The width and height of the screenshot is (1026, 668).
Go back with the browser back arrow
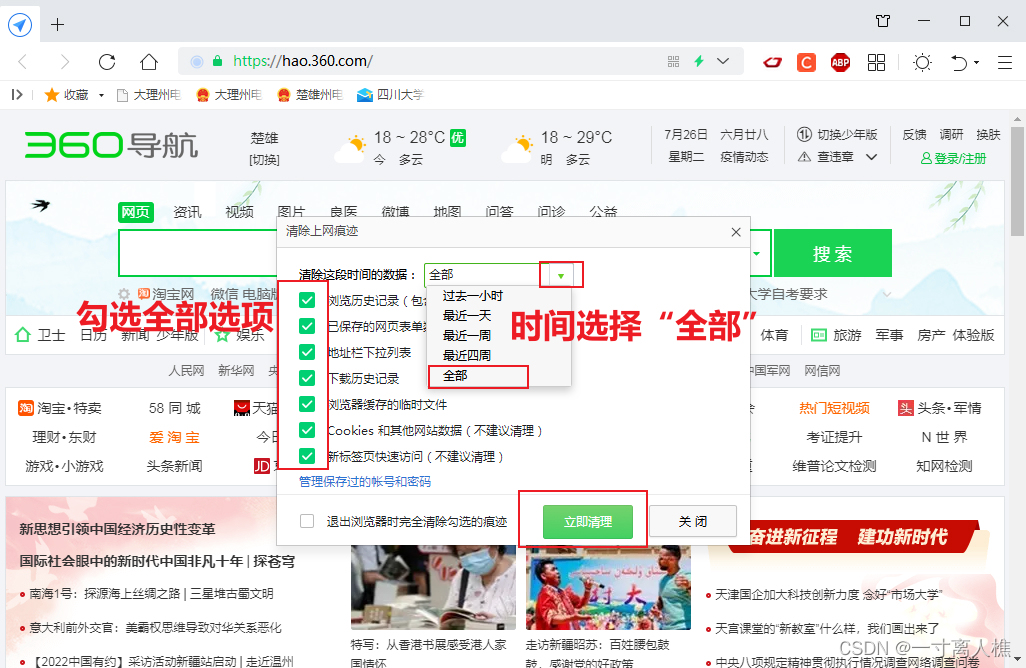[23, 62]
